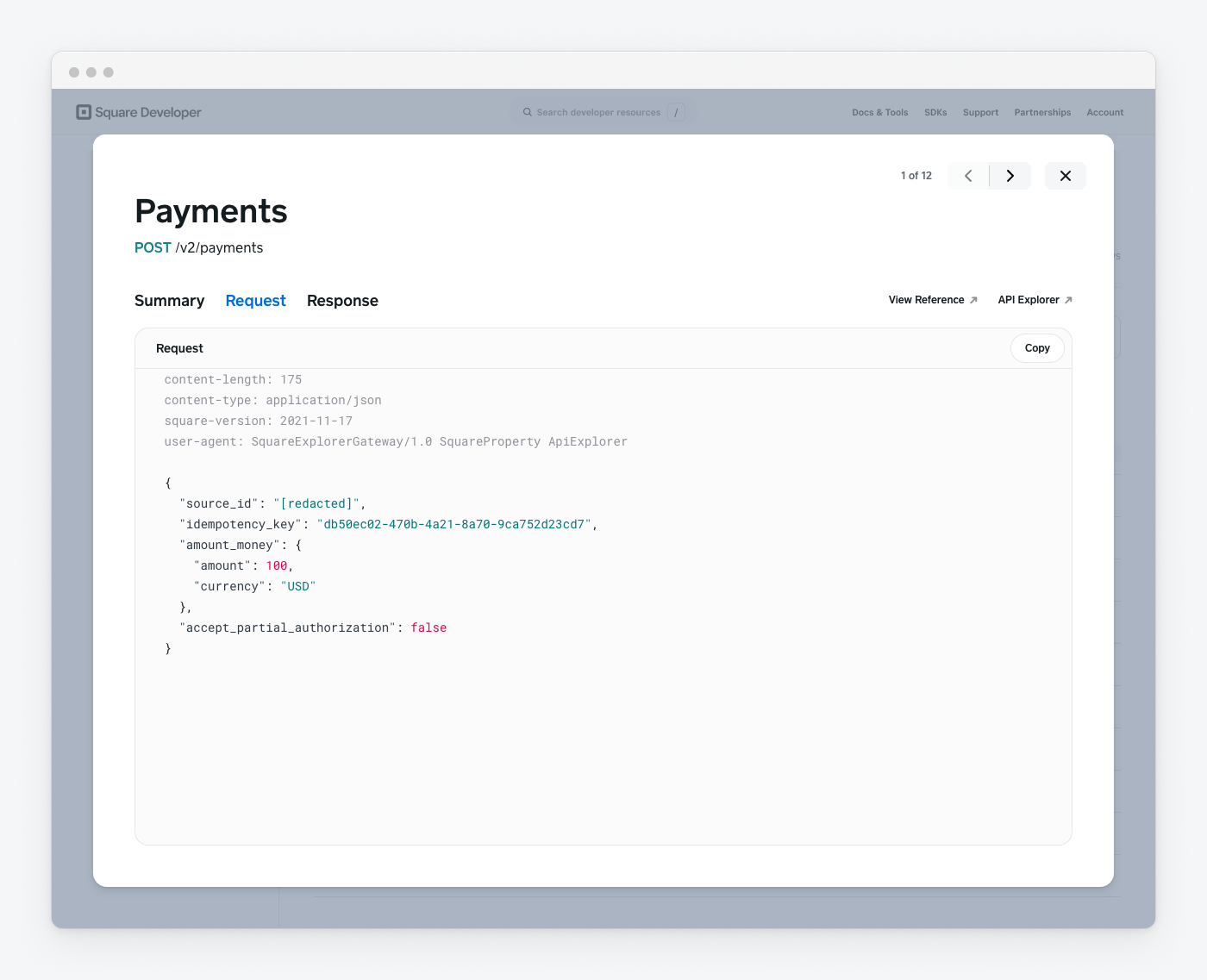1207x980 pixels.
Task: Click the "source_id" key
Action: pos(219,503)
